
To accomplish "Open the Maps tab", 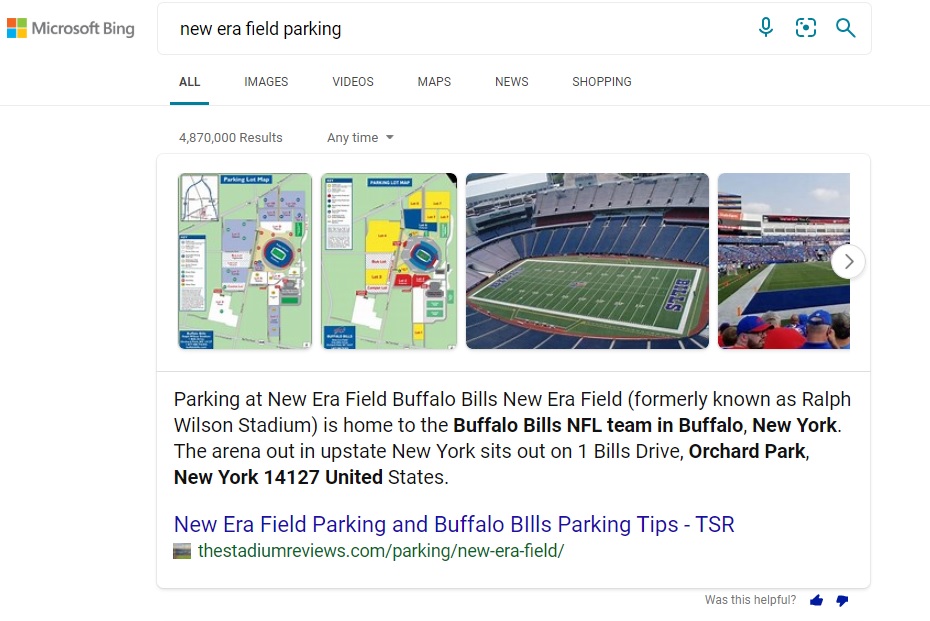I will pyautogui.click(x=434, y=82).
